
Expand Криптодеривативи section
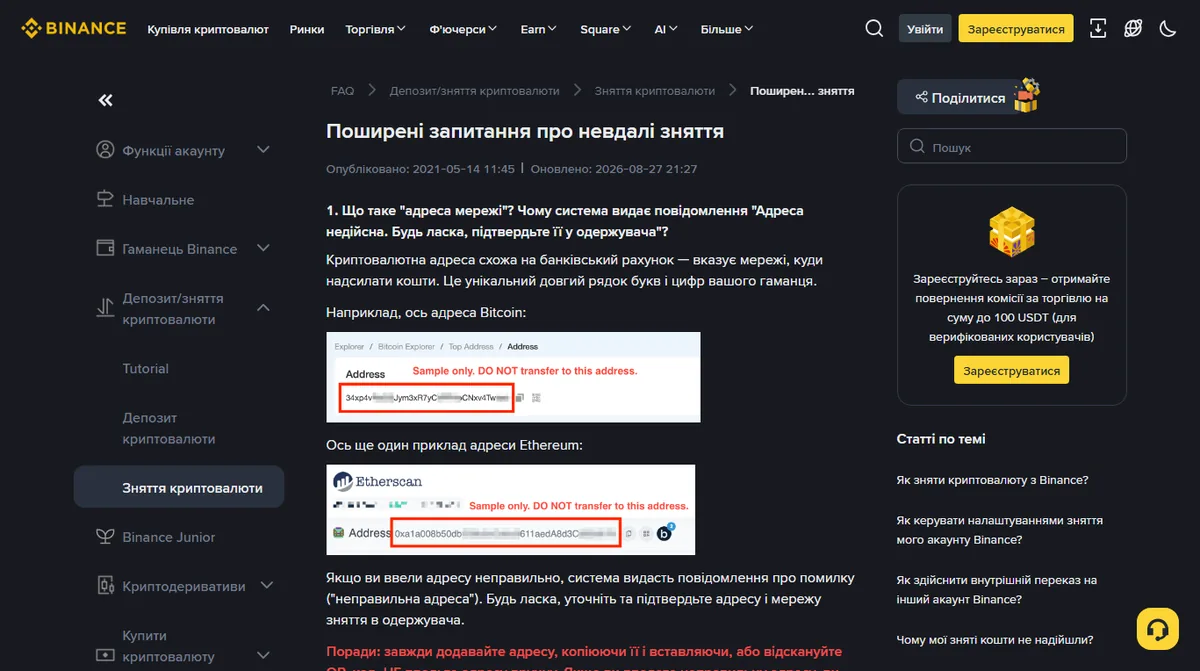click(266, 586)
